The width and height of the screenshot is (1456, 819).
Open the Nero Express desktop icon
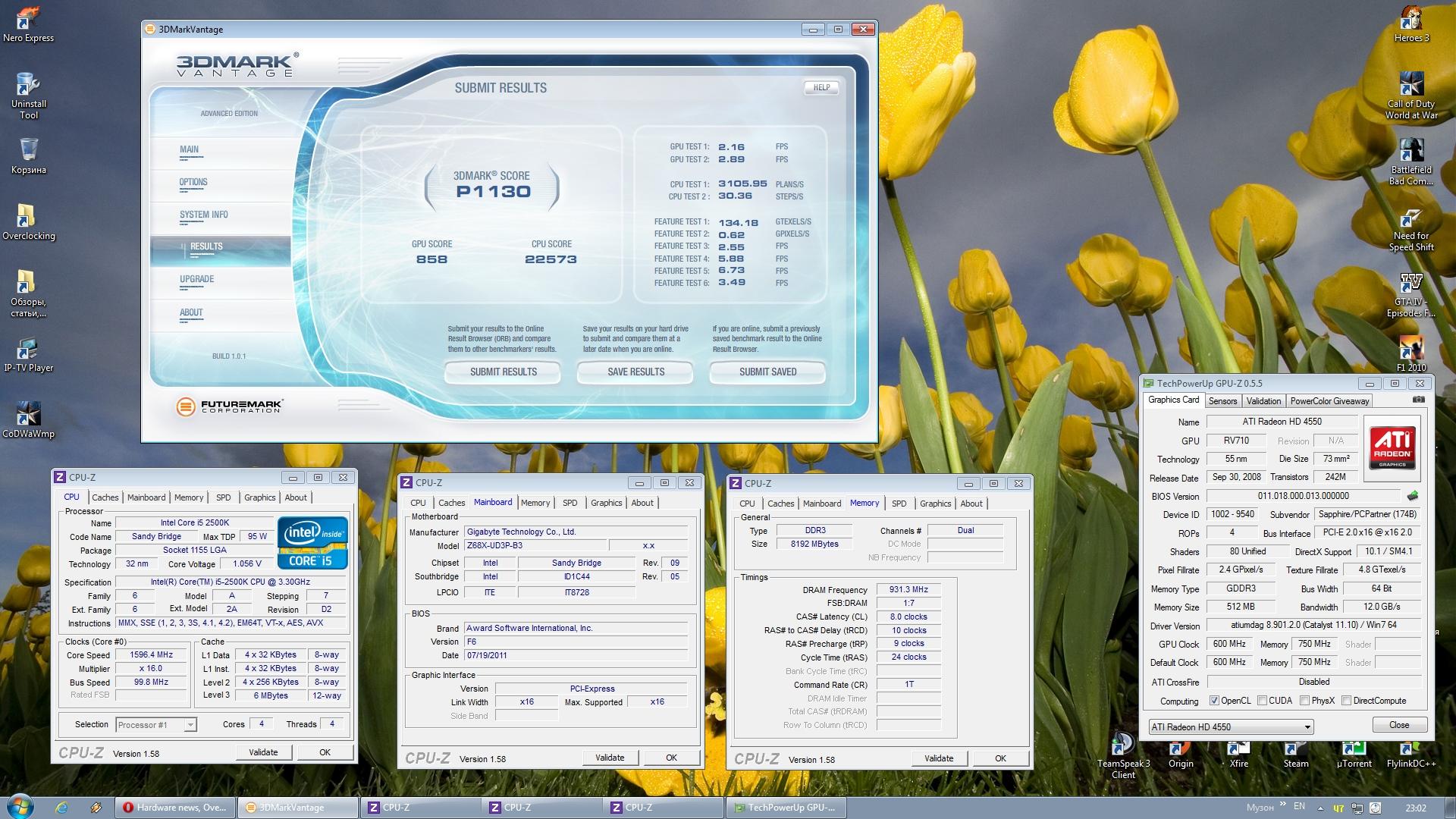pos(28,24)
